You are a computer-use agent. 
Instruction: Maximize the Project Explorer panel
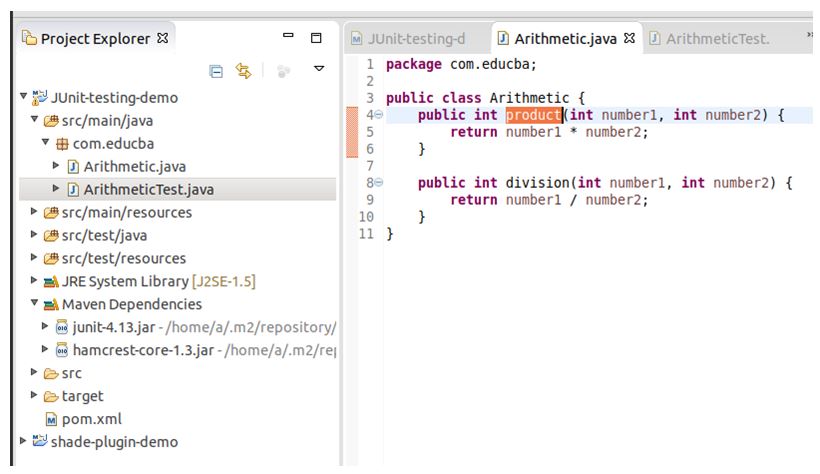click(x=316, y=38)
